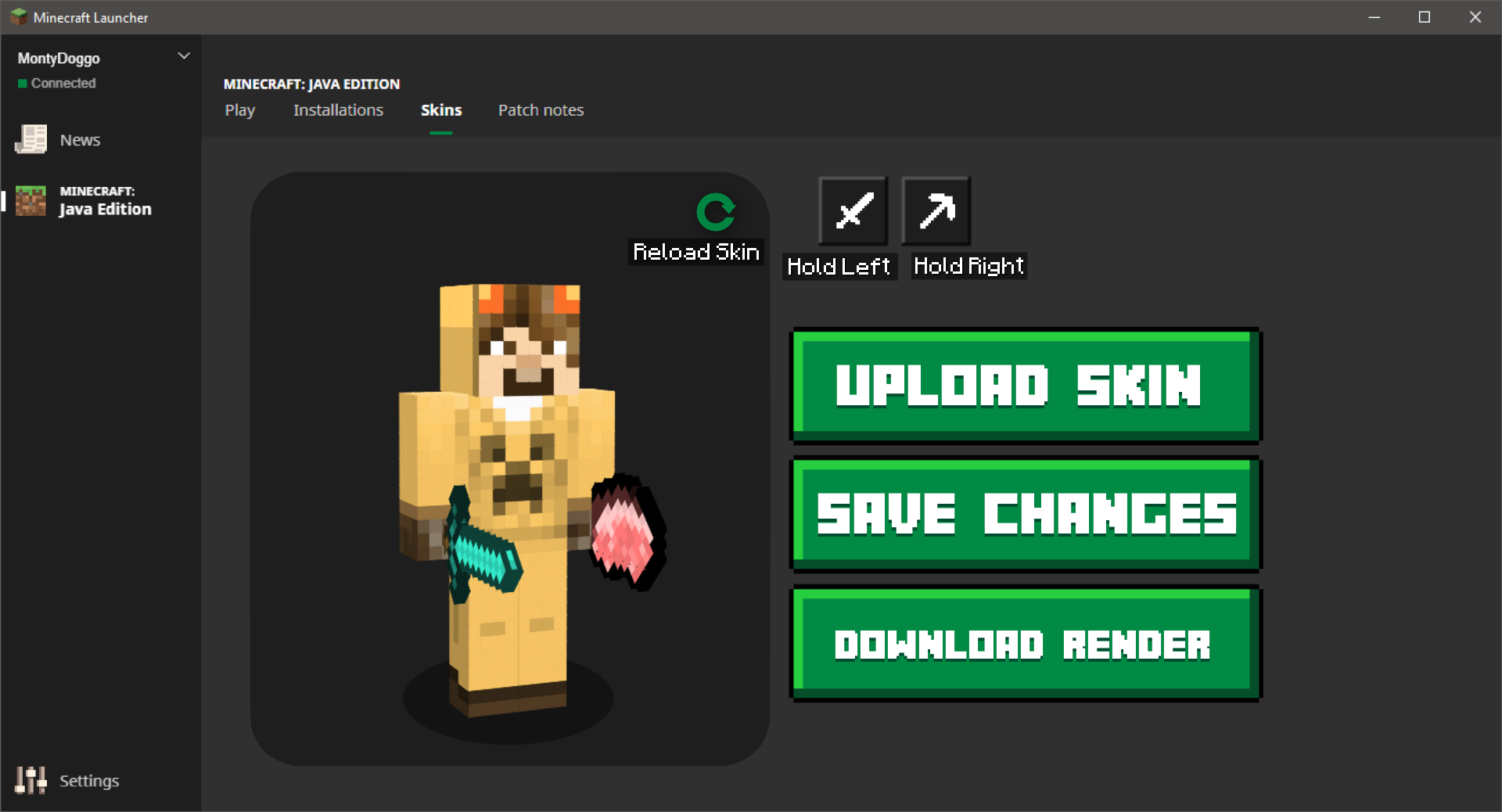Viewport: 1502px width, 812px height.
Task: Minimize the Minecraft Launcher window
Action: tap(1374, 17)
